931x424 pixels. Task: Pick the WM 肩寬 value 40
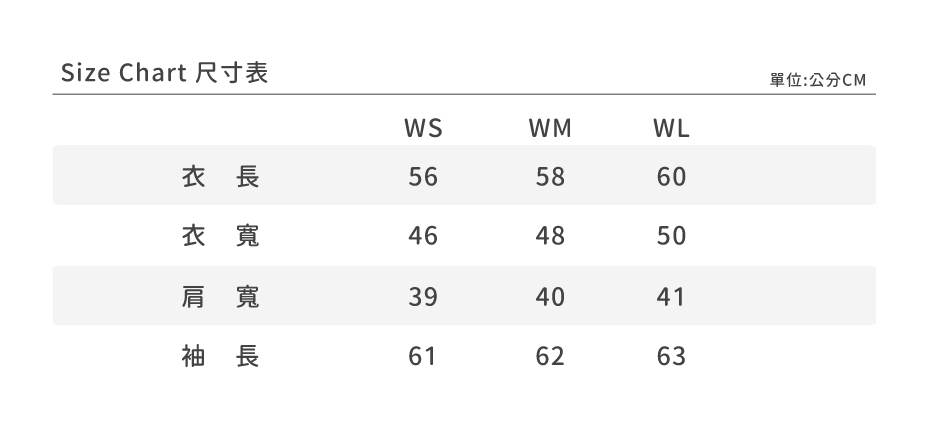coord(550,297)
